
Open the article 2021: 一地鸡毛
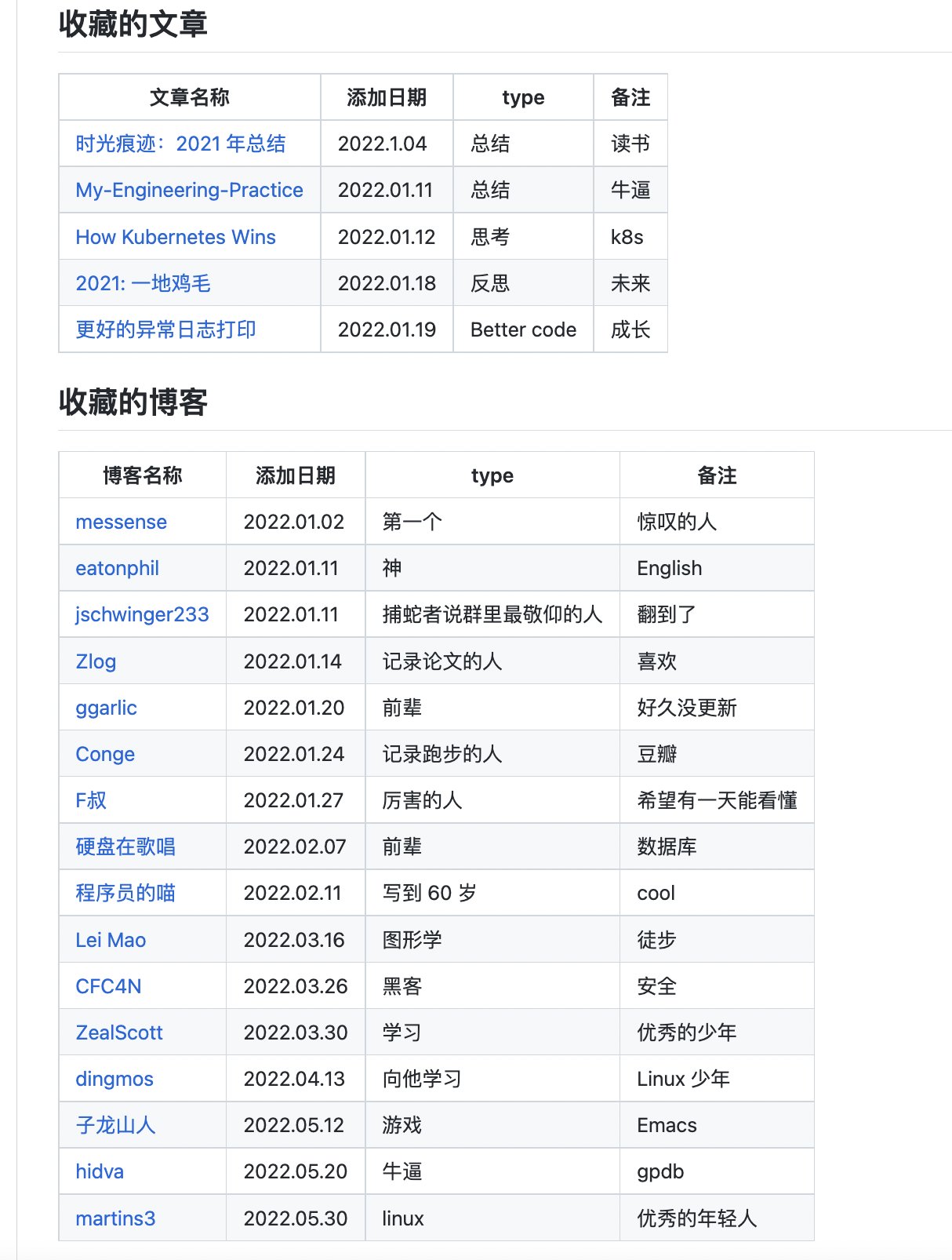click(143, 283)
